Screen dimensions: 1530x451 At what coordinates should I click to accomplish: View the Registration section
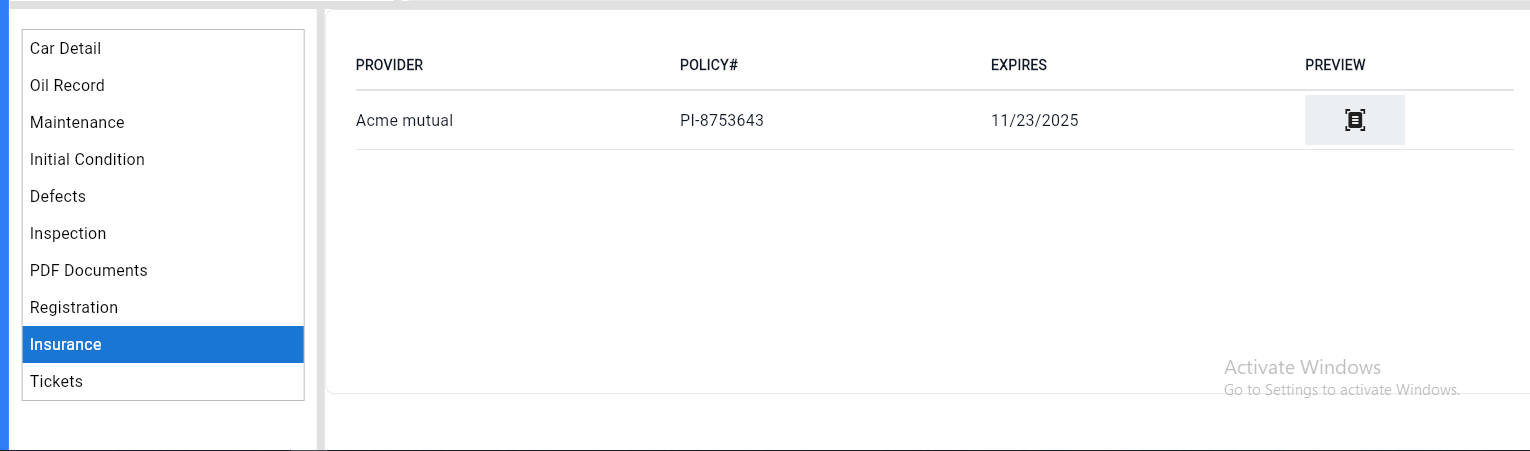(x=74, y=307)
